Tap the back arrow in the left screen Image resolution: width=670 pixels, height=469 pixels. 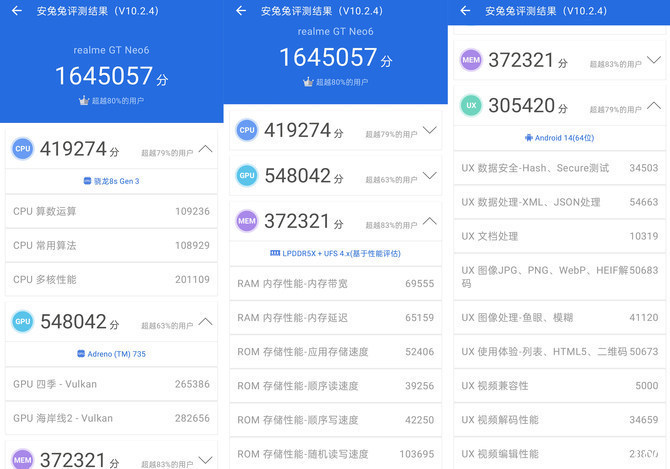17,12
